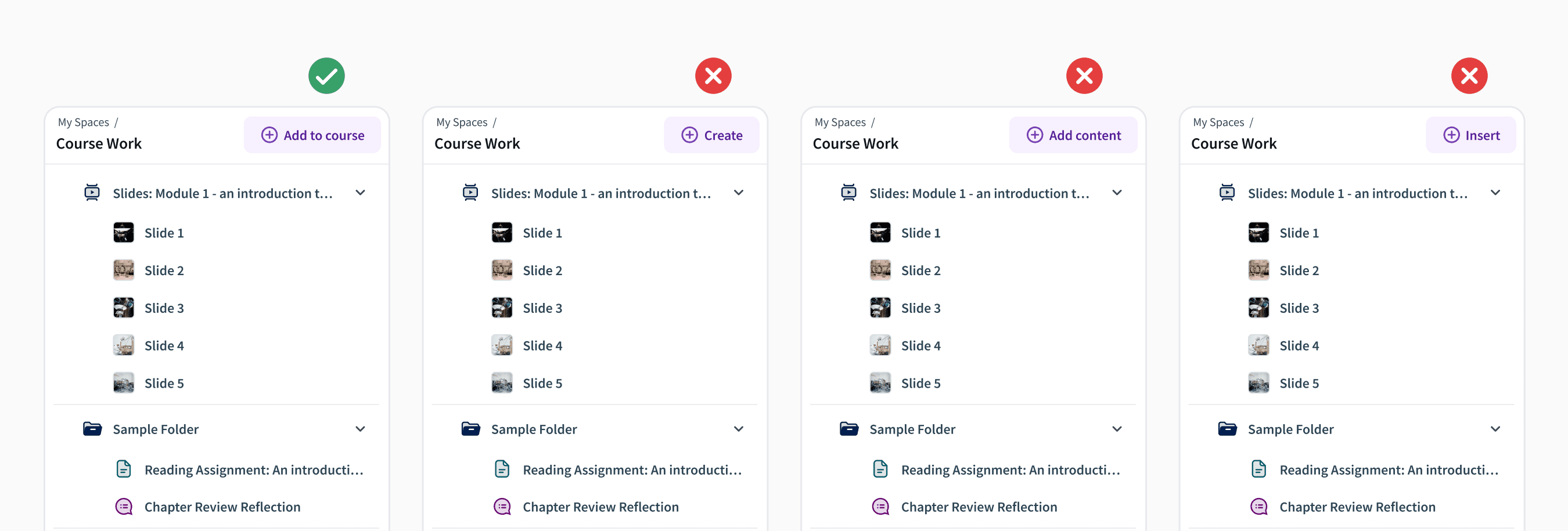This screenshot has height=531, width=1568.
Task: Collapse the Slides: Module 1 section in Insert panel
Action: pos(1496,192)
